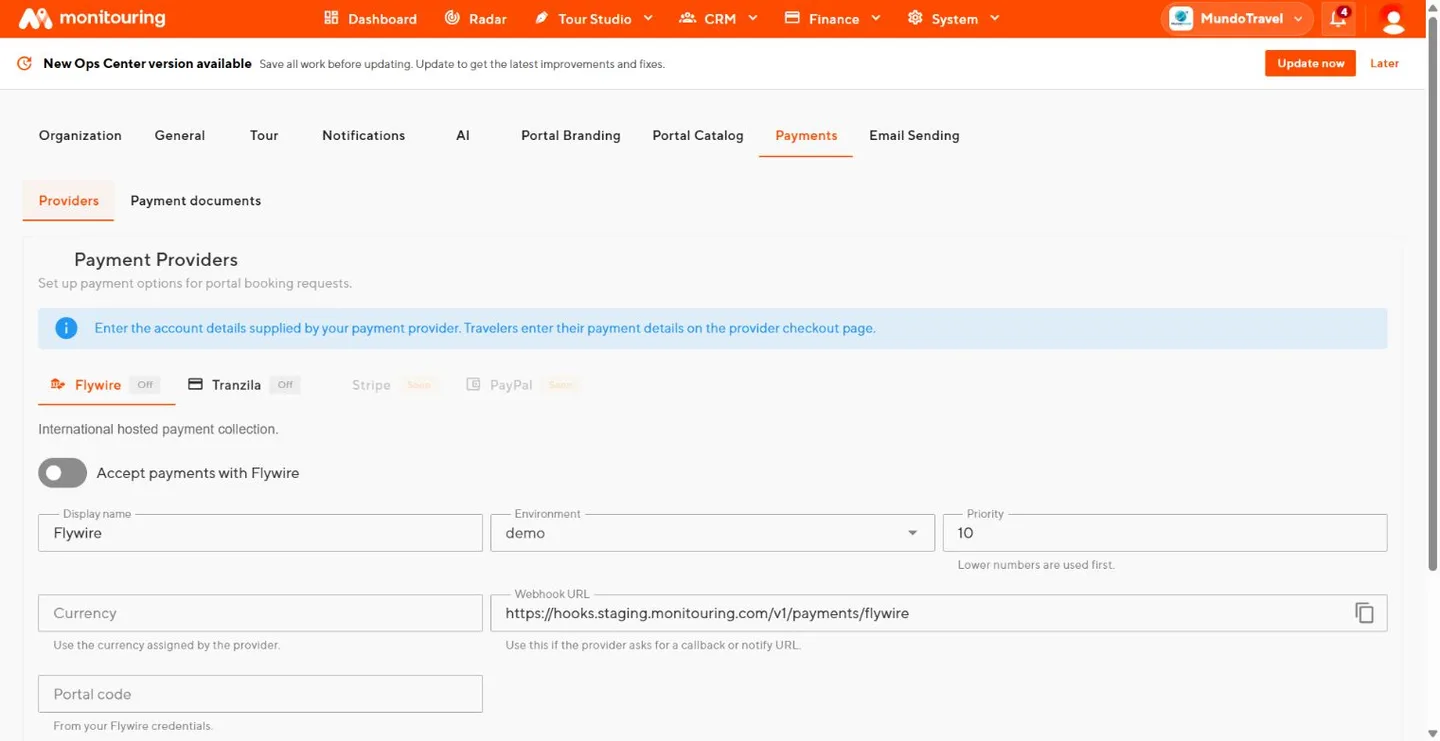Open the Dashboard menu item
The height and width of the screenshot is (741, 1440).
pos(371,18)
